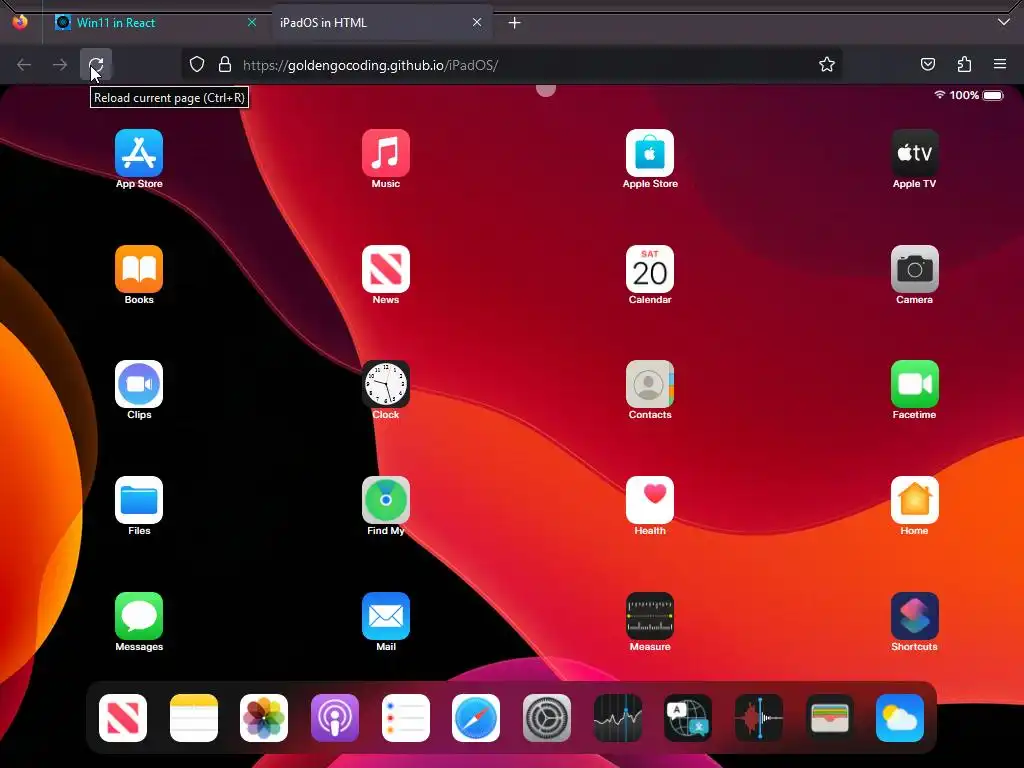The height and width of the screenshot is (768, 1024).
Task: Go forward to the next page
Action: (60, 65)
